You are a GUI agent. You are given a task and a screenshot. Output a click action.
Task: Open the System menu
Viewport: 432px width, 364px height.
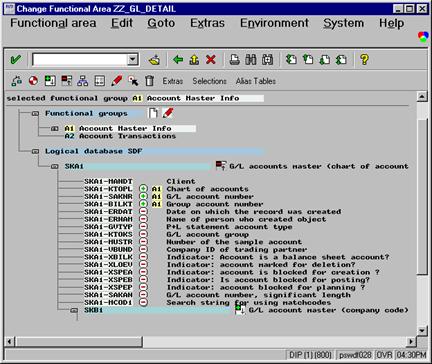(343, 23)
